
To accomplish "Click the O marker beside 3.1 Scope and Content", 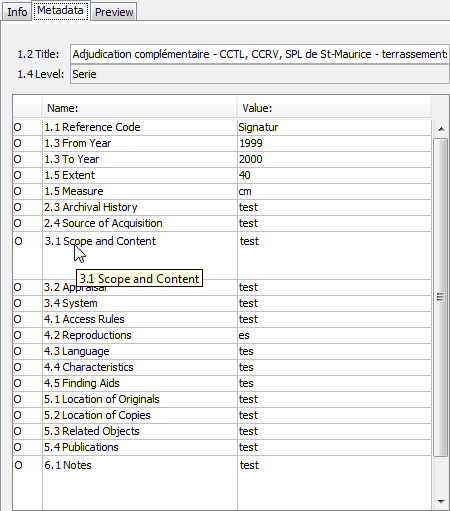I will coord(19,241).
